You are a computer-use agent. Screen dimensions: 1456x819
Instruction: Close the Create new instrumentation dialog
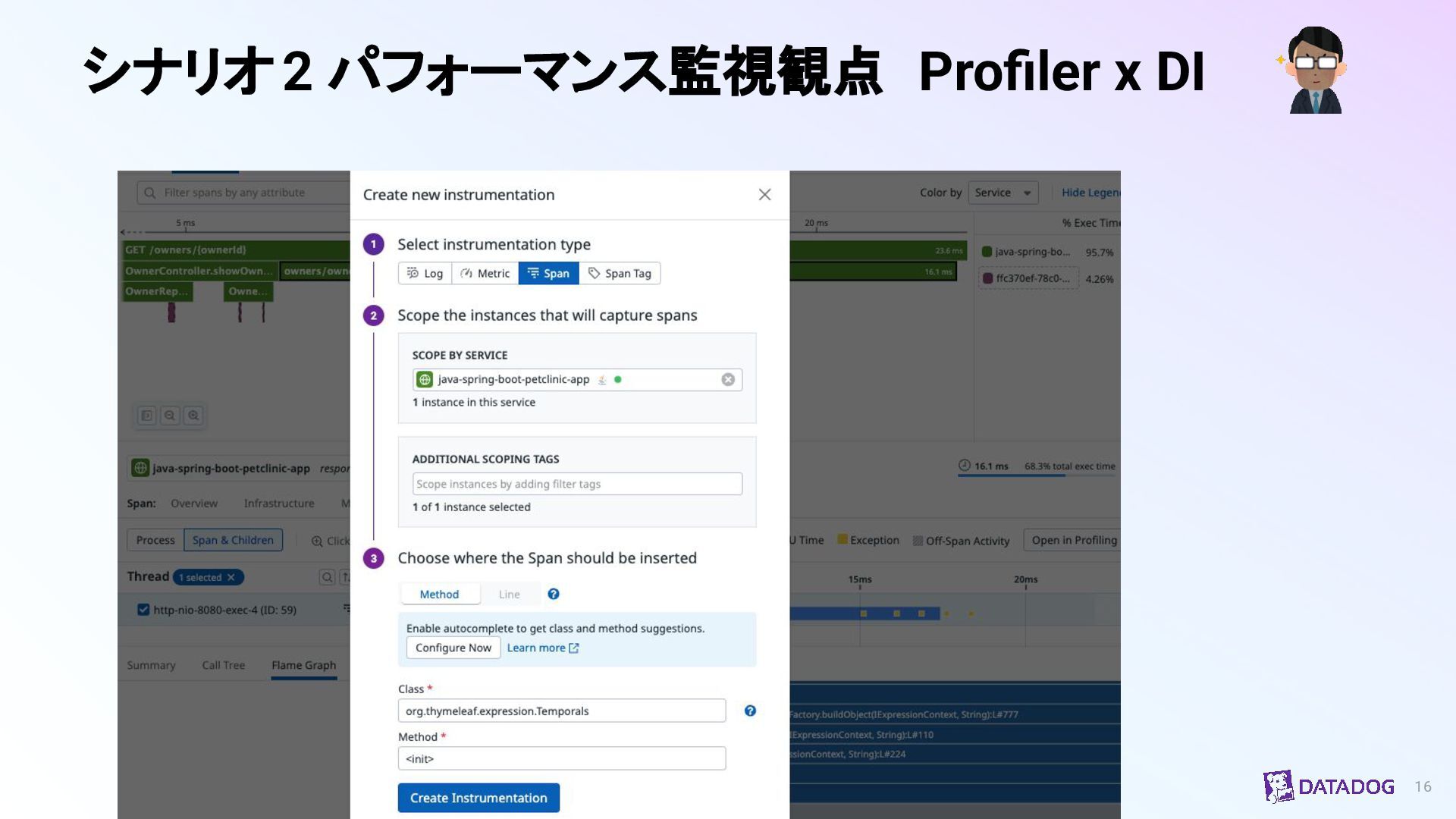pos(764,195)
